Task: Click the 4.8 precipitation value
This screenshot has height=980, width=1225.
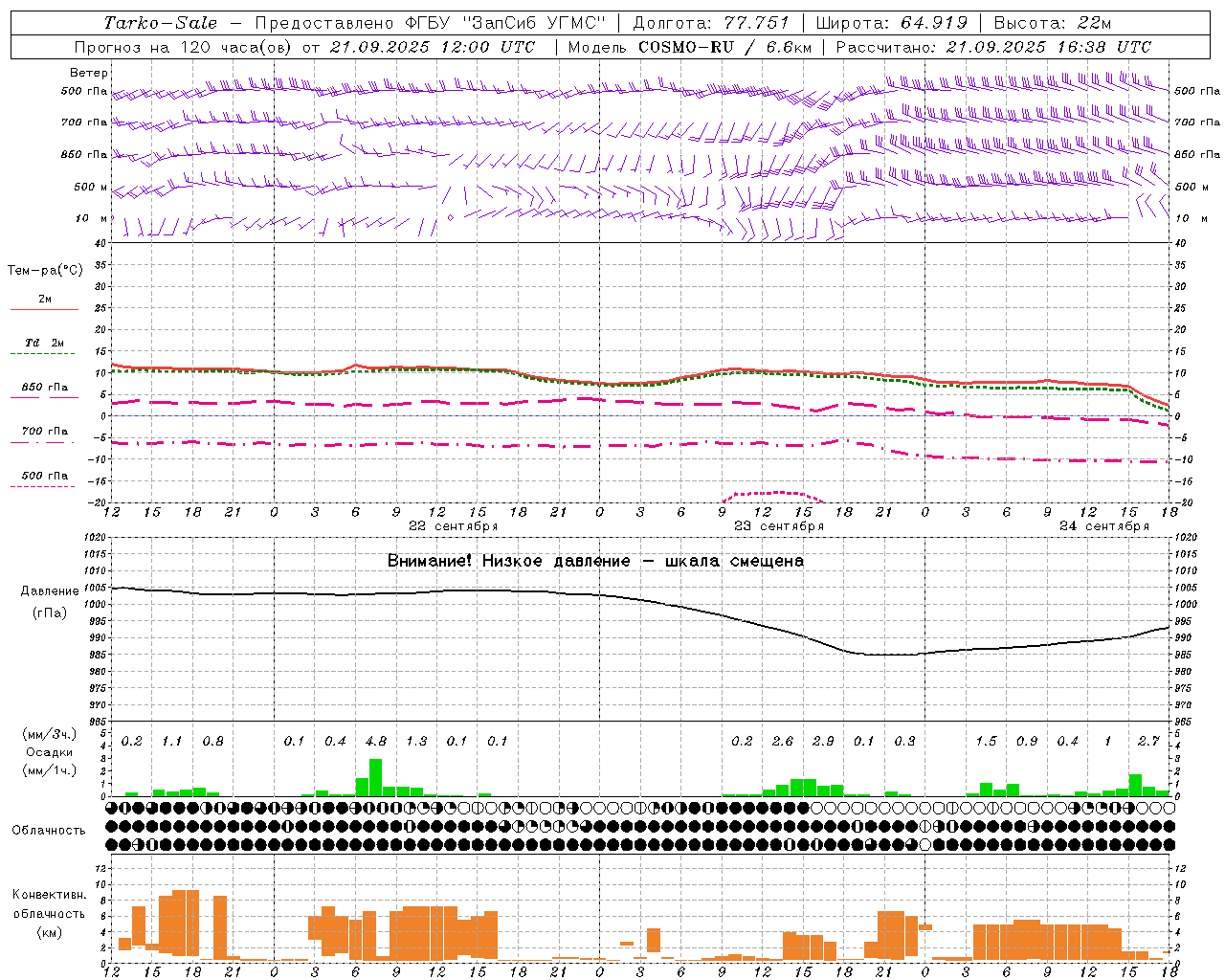Action: [376, 742]
